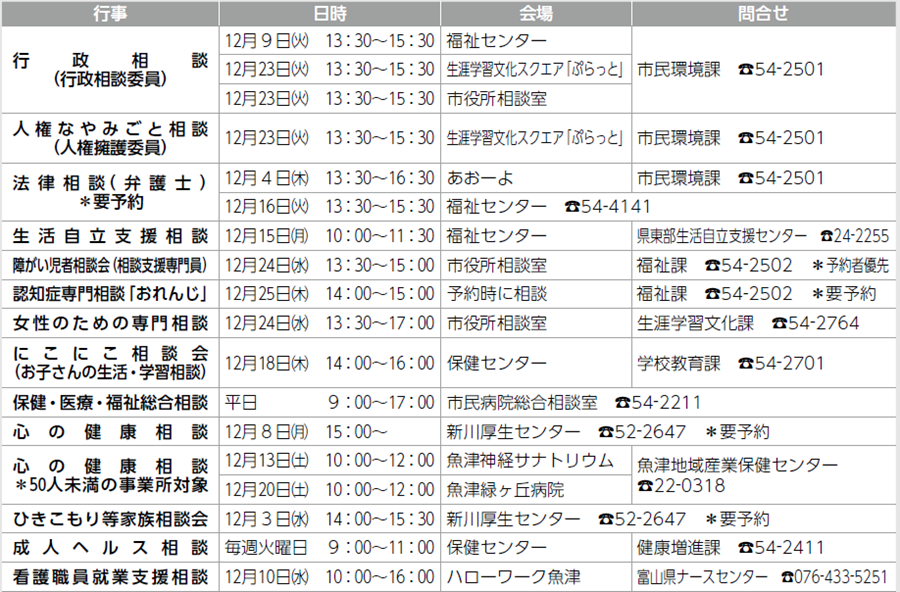
Task: Click the ひきこもり等家族相談会 row title
Action: pyautogui.click(x=110, y=518)
